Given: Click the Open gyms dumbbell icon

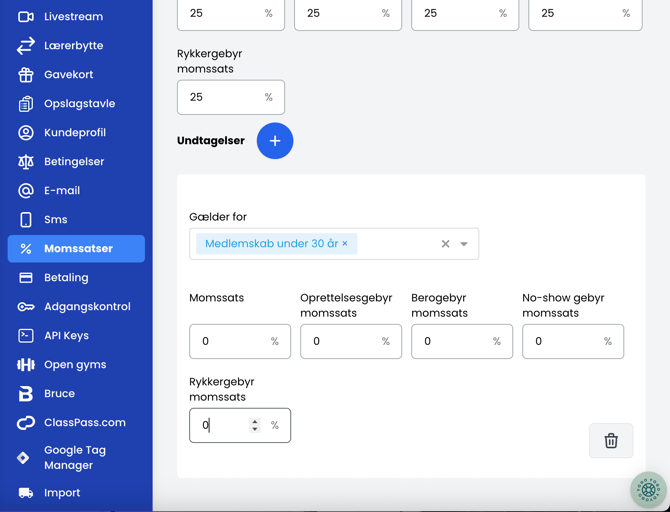Looking at the screenshot, I should point(26,365).
